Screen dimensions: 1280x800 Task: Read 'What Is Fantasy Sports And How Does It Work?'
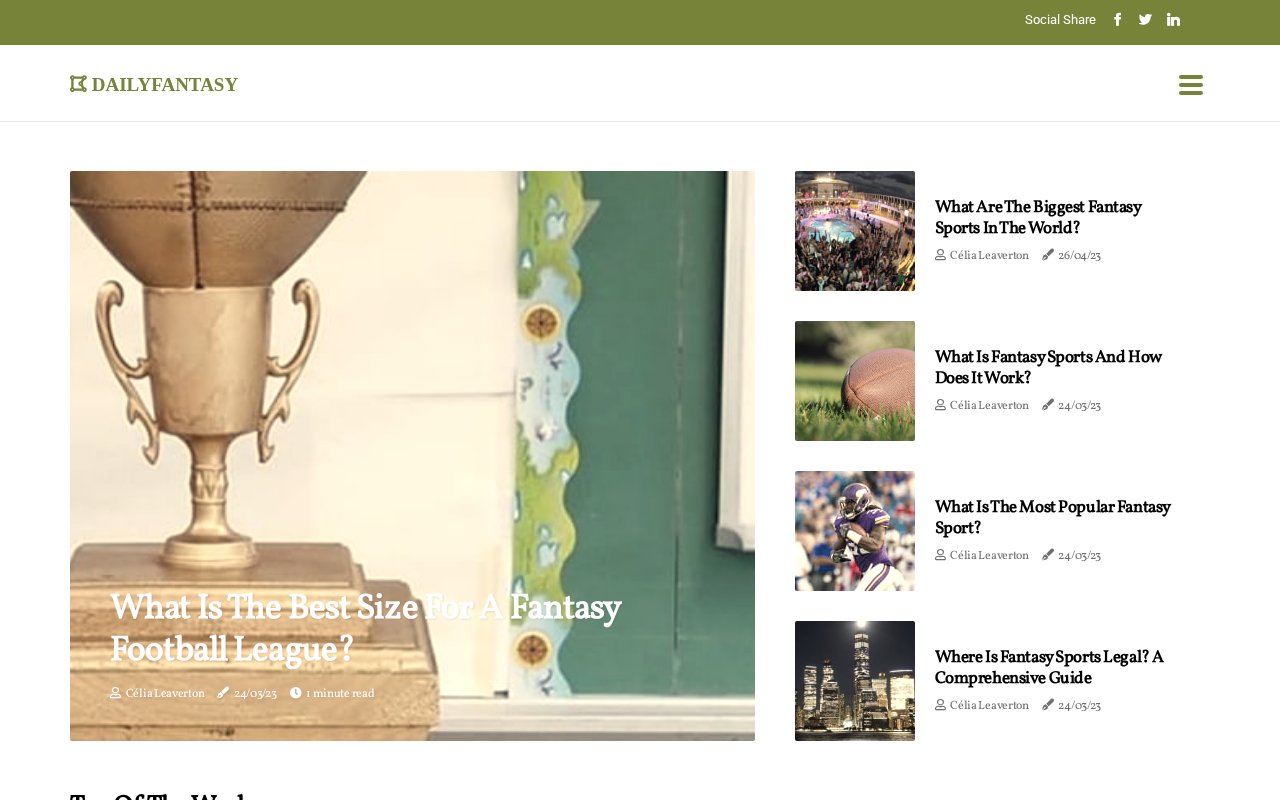(x=1048, y=368)
